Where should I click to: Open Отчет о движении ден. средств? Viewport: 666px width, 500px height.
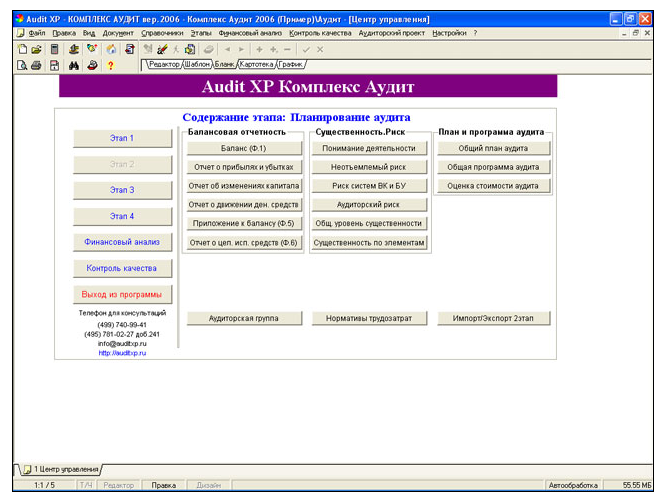[244, 204]
